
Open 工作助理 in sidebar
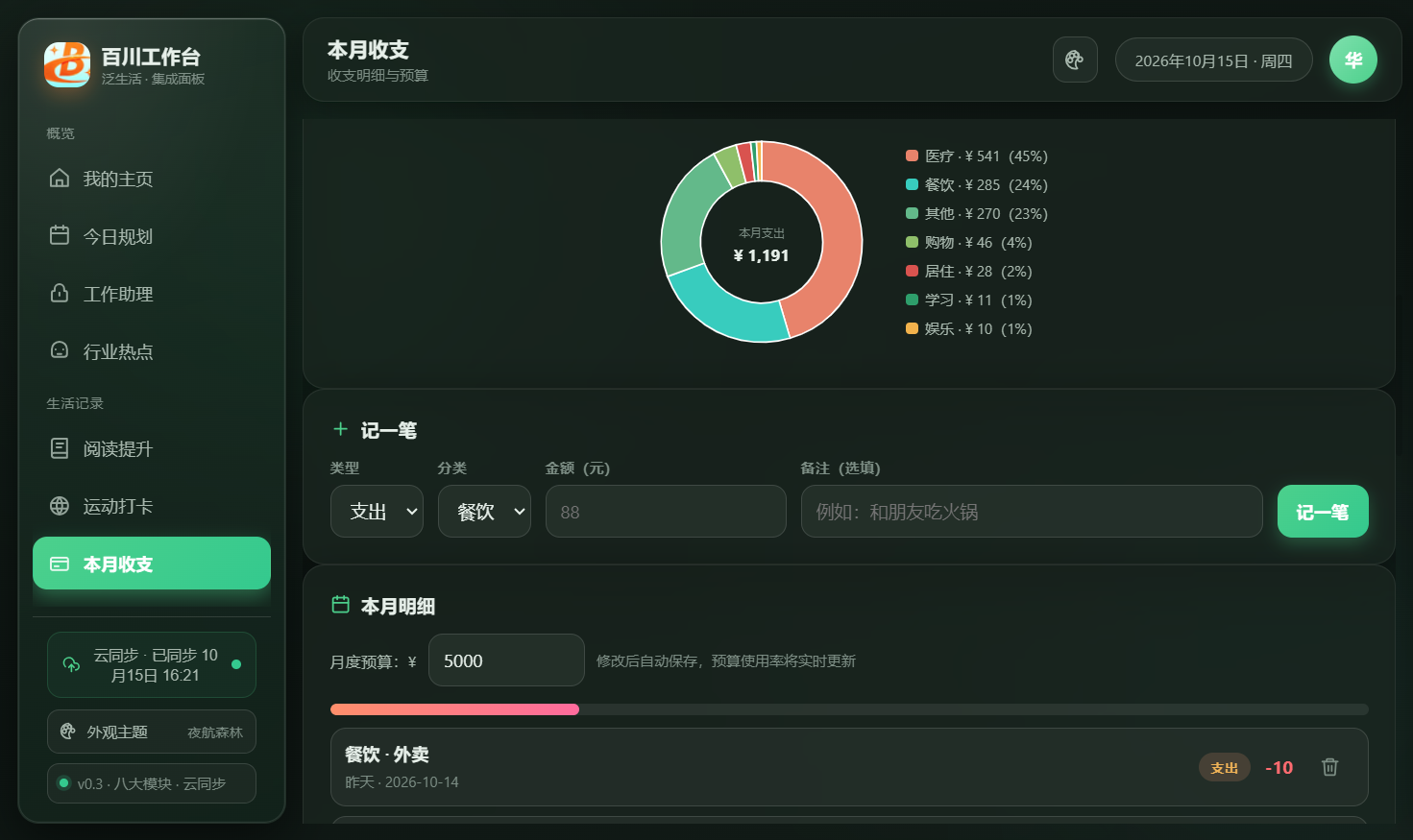[152, 294]
